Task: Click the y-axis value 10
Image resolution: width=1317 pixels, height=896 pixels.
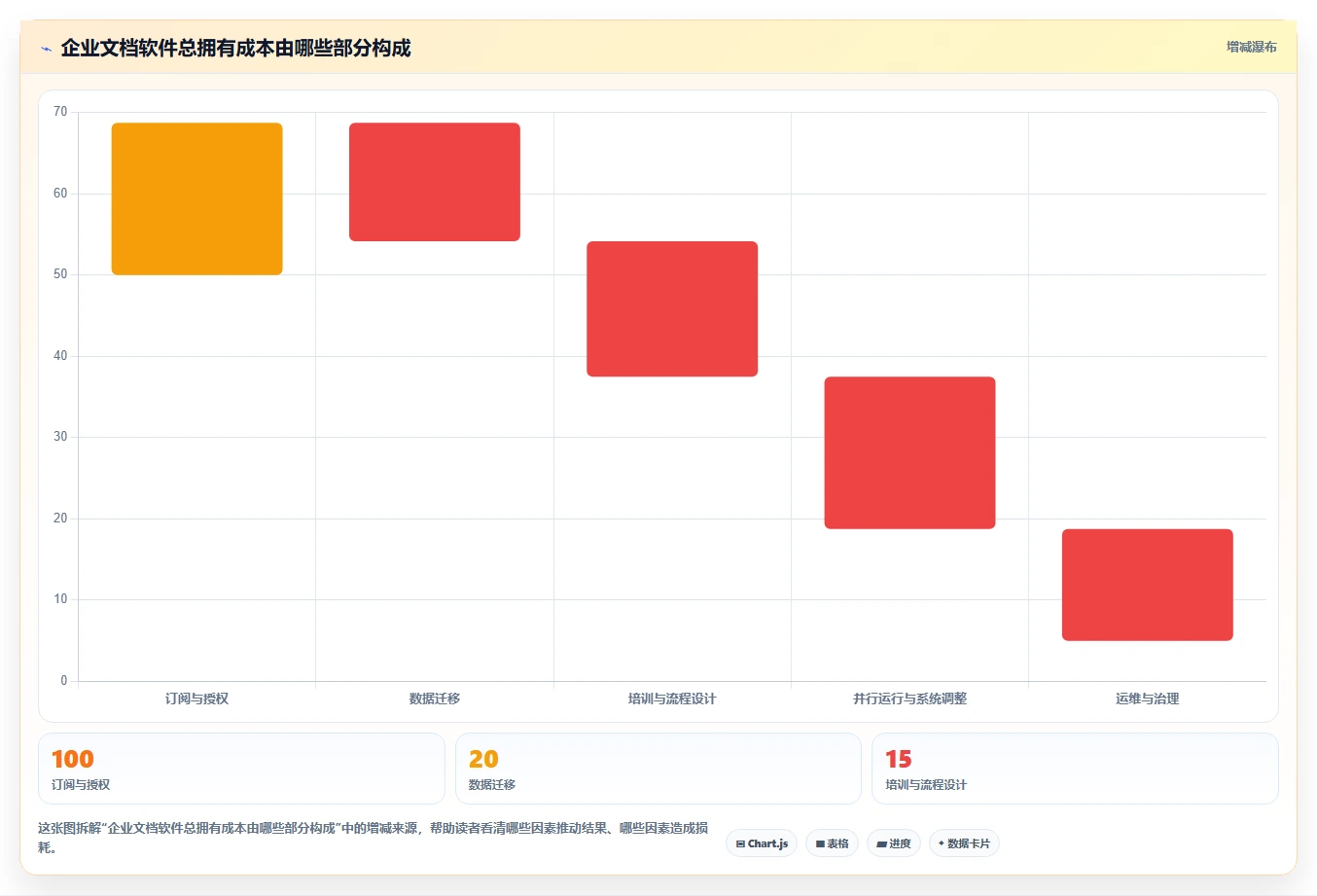Action: (x=60, y=599)
